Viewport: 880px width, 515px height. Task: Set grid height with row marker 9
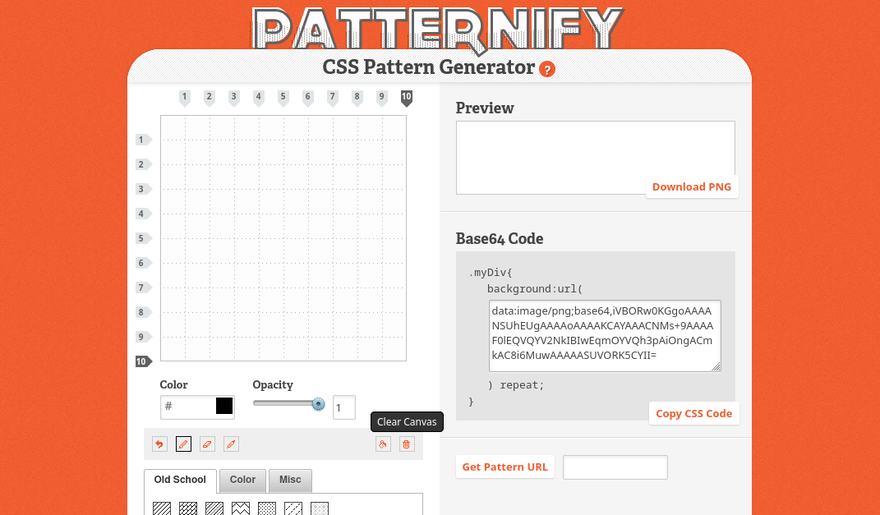pyautogui.click(x=144, y=337)
